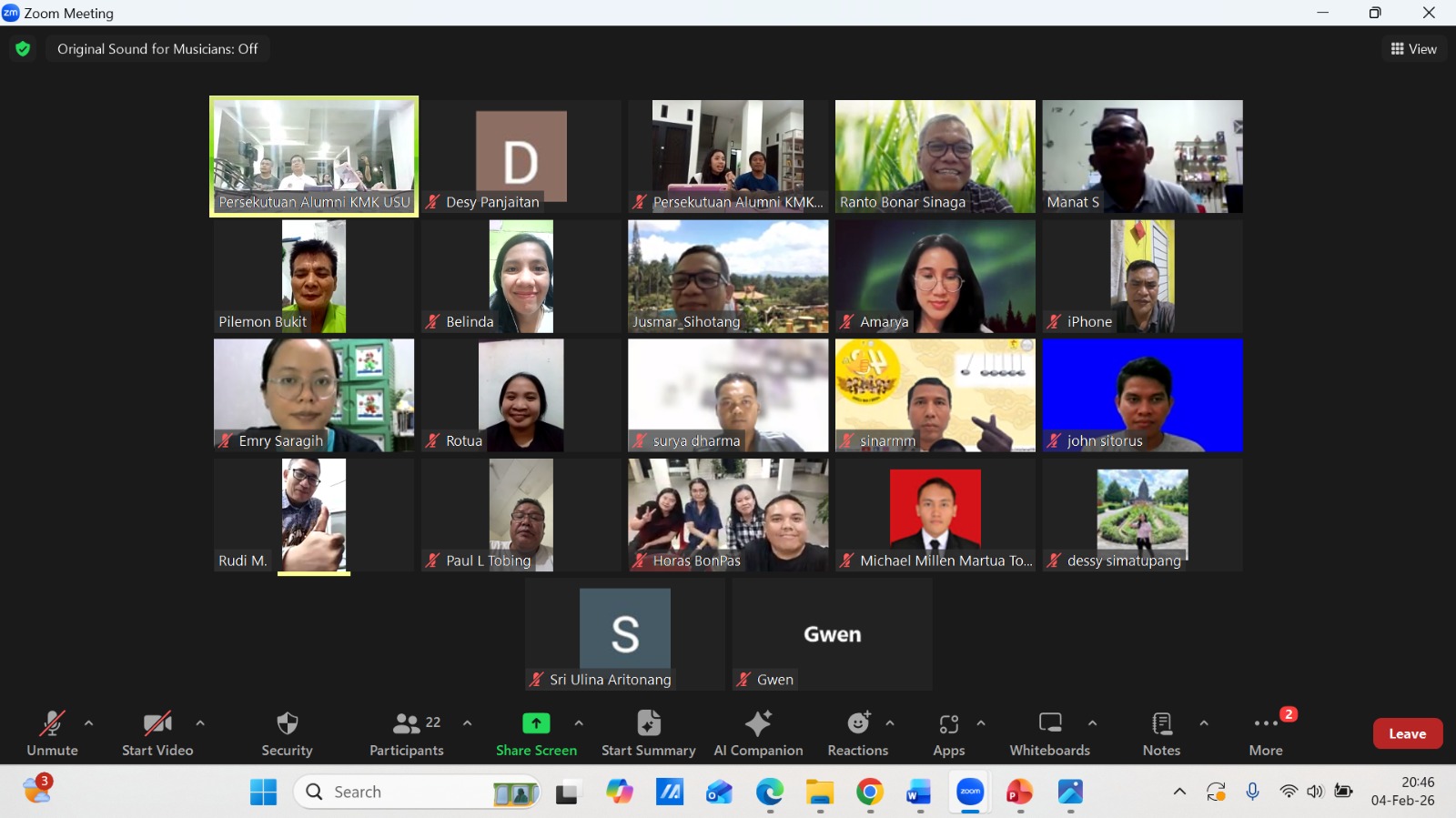
Task: Expand audio options arrow beside Unmute
Action: point(88,723)
